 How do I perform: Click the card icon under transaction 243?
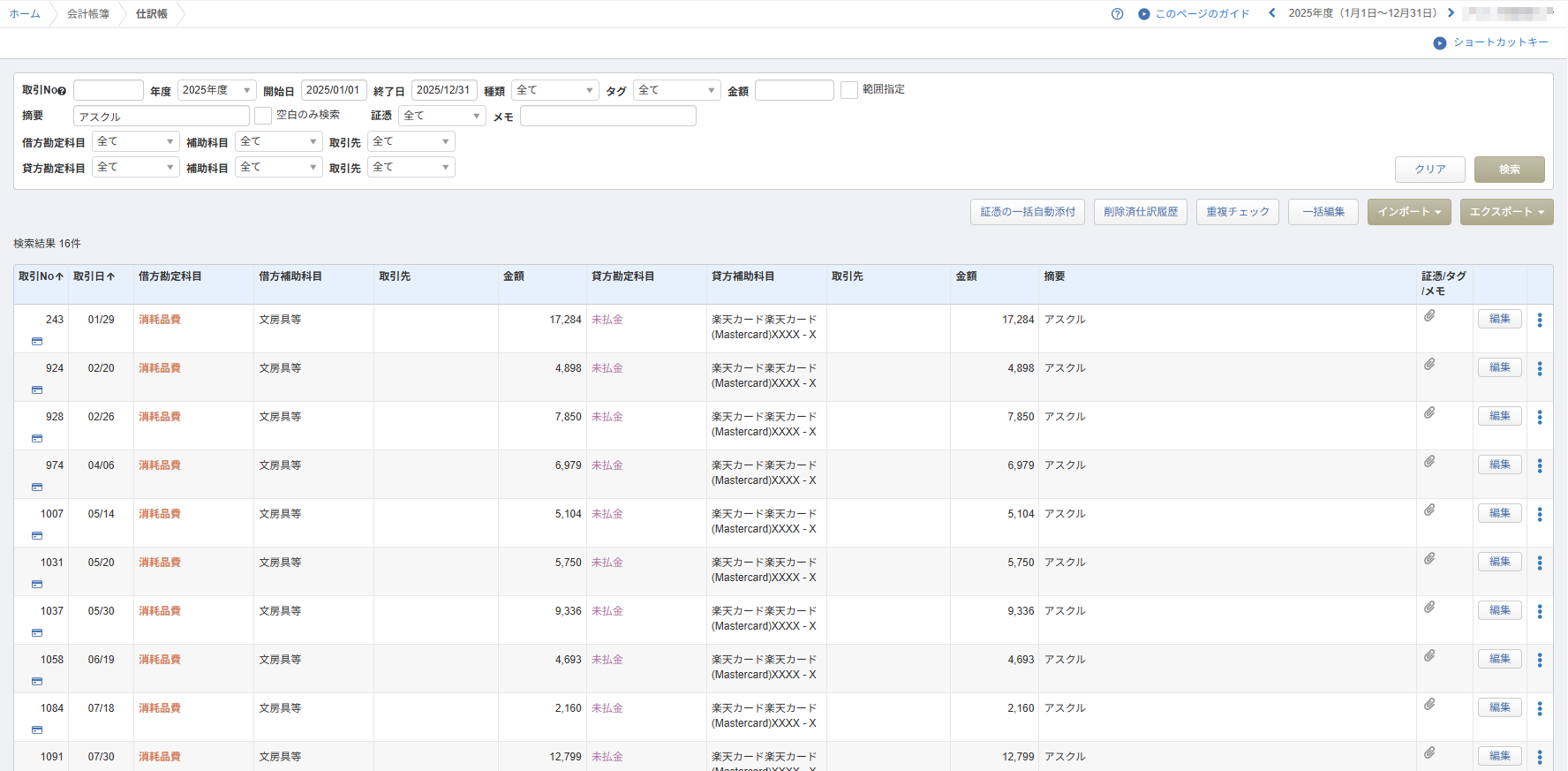point(37,341)
